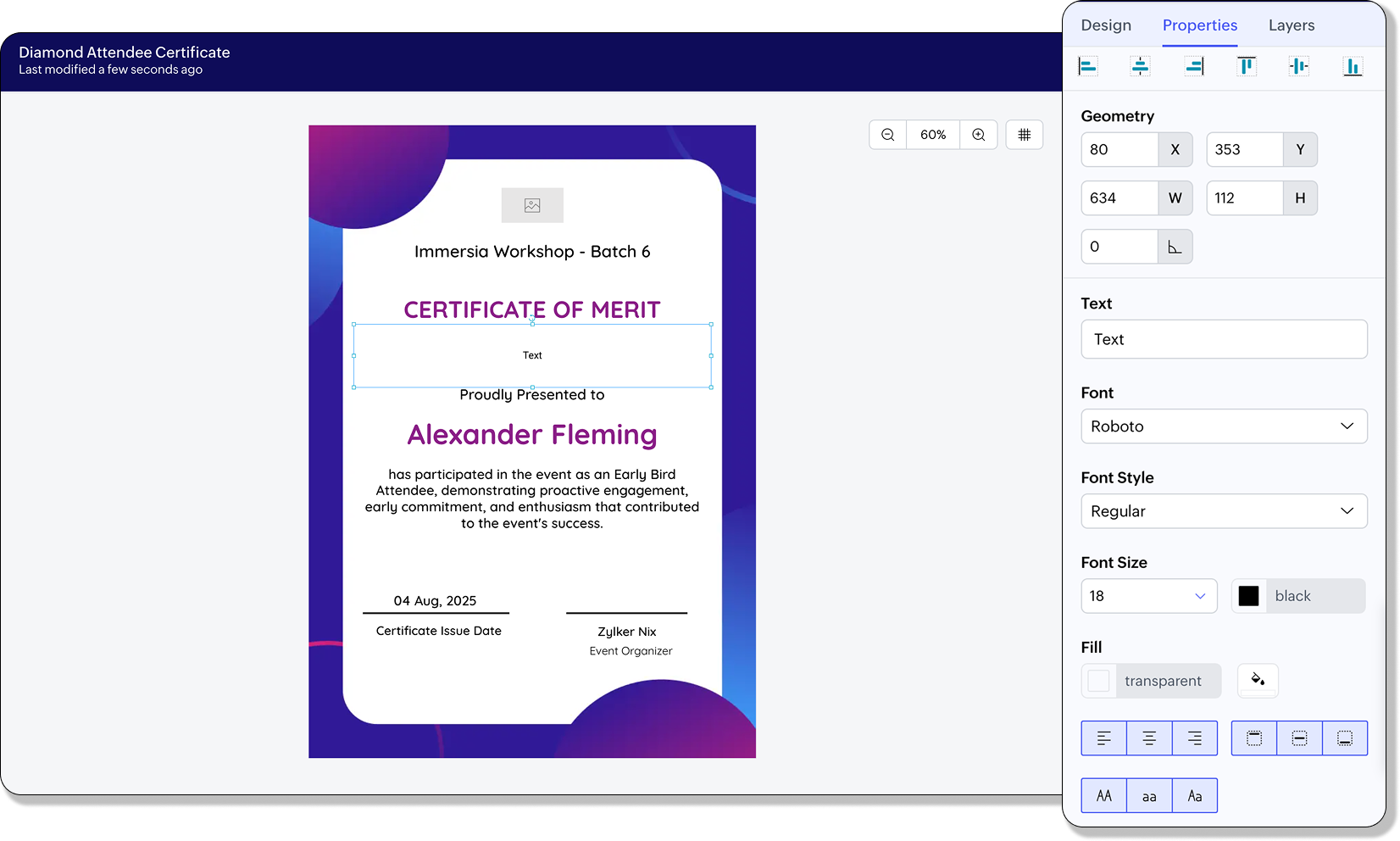
Task: Open the font size 18 dropdown
Action: pyautogui.click(x=1149, y=596)
